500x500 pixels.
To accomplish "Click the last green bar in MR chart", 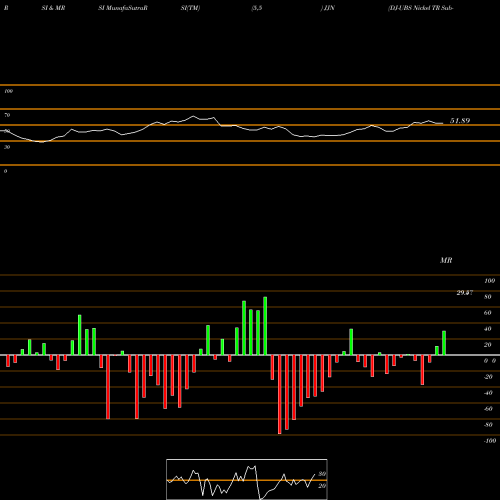I will click(444, 343).
